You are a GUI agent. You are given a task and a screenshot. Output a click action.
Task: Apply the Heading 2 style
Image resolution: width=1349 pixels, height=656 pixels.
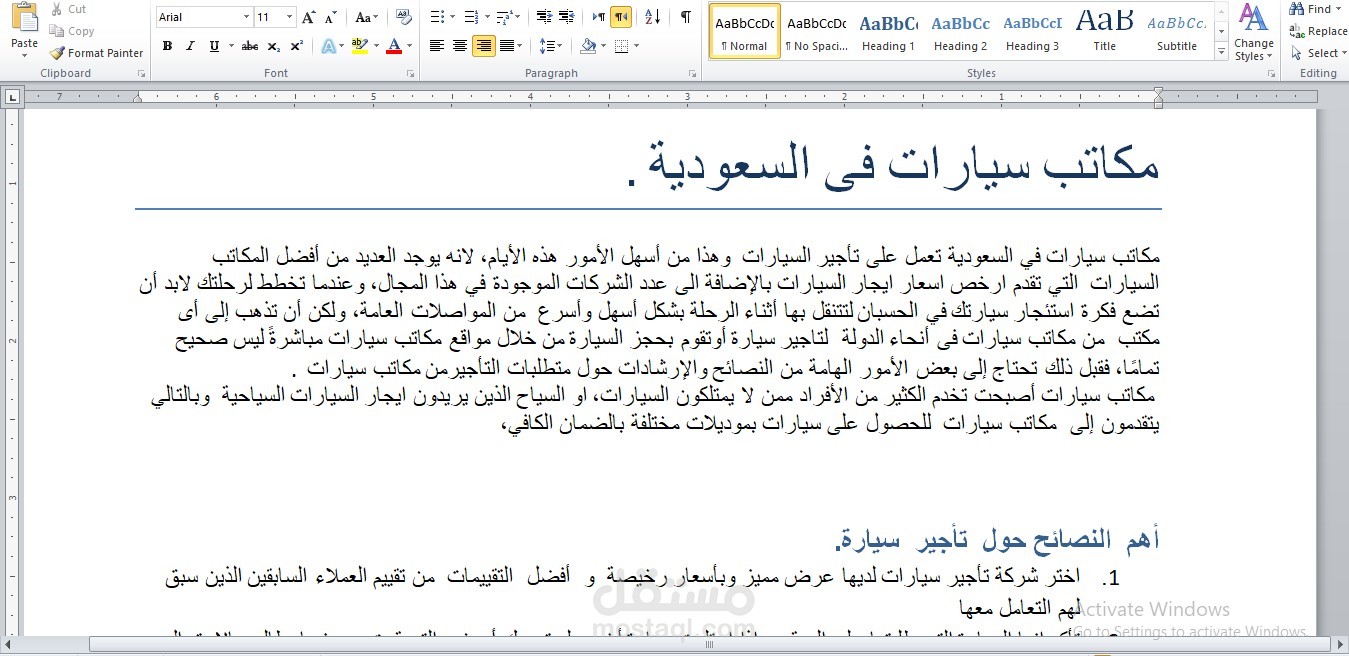[960, 31]
